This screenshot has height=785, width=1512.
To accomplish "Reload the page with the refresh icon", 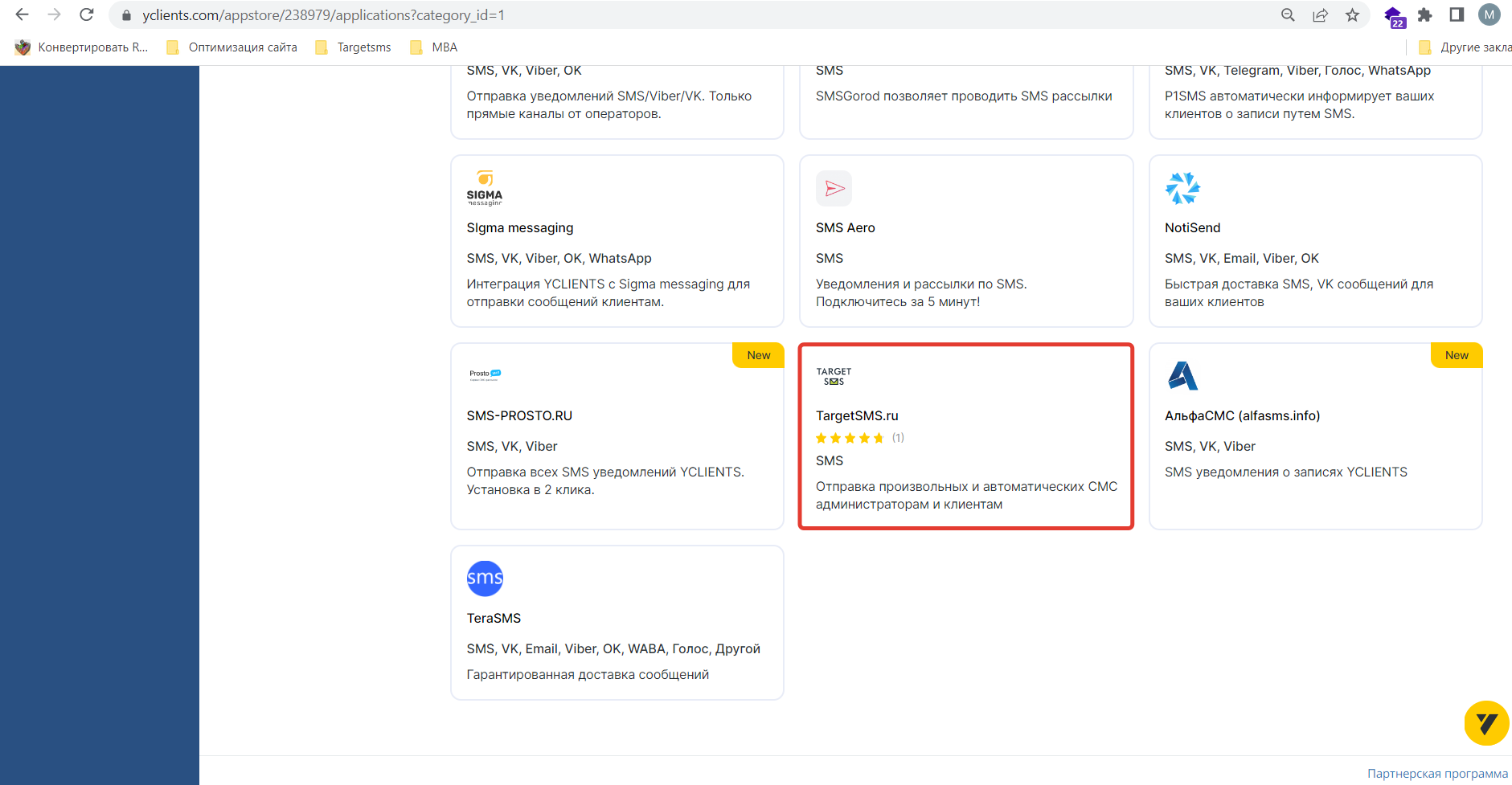I will (x=87, y=14).
